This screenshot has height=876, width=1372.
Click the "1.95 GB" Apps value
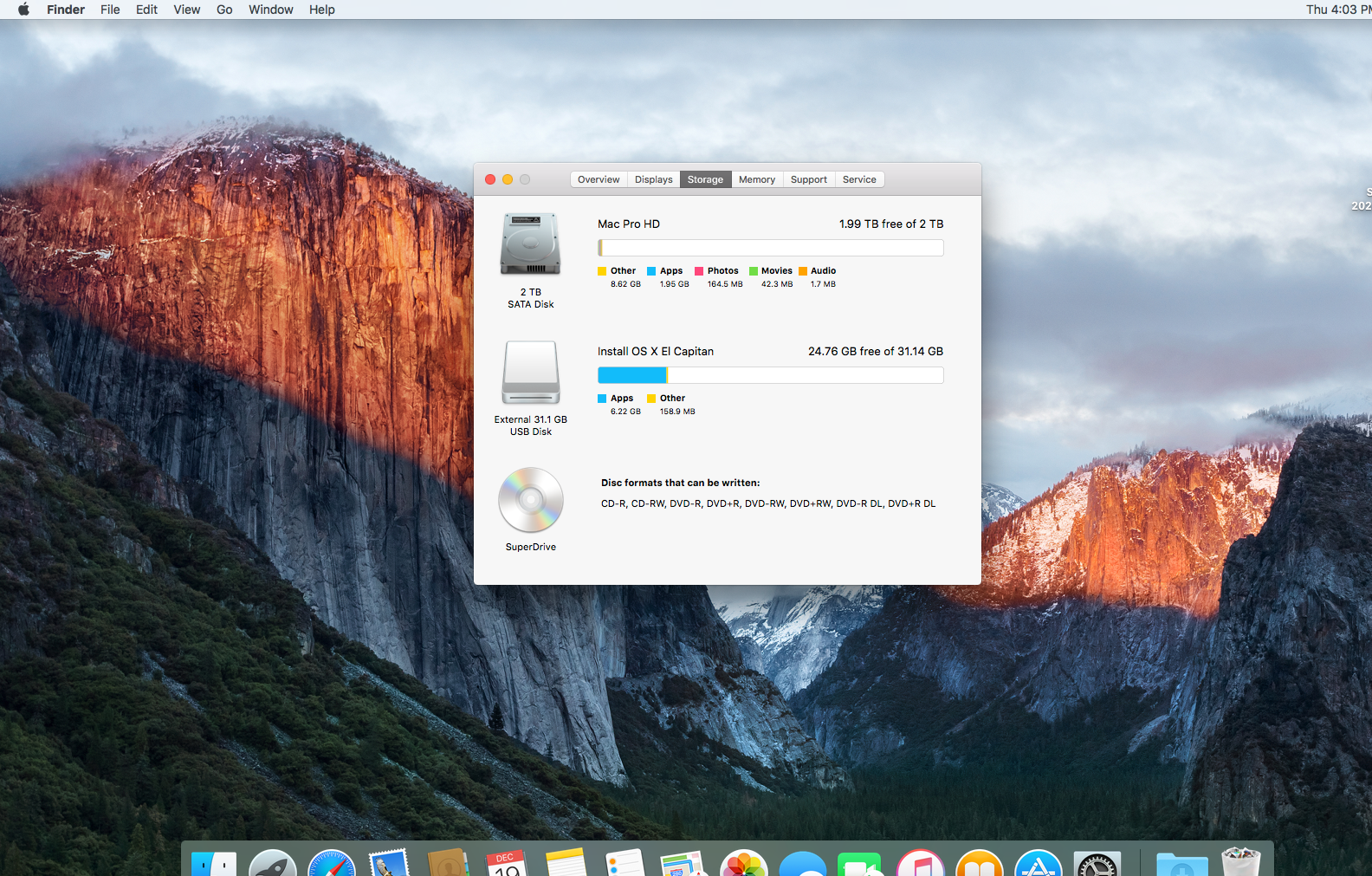click(675, 284)
